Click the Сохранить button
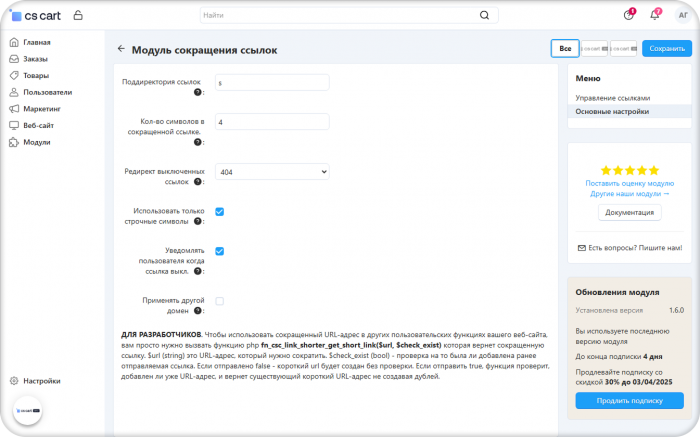 pyautogui.click(x=667, y=48)
